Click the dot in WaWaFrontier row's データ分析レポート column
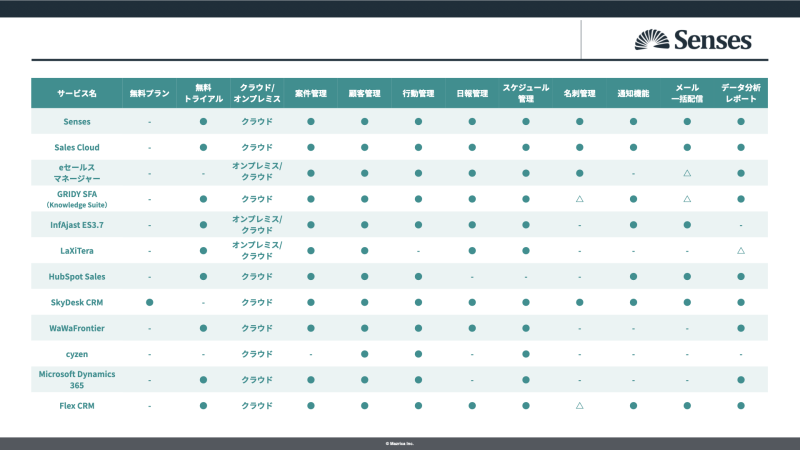 741,328
